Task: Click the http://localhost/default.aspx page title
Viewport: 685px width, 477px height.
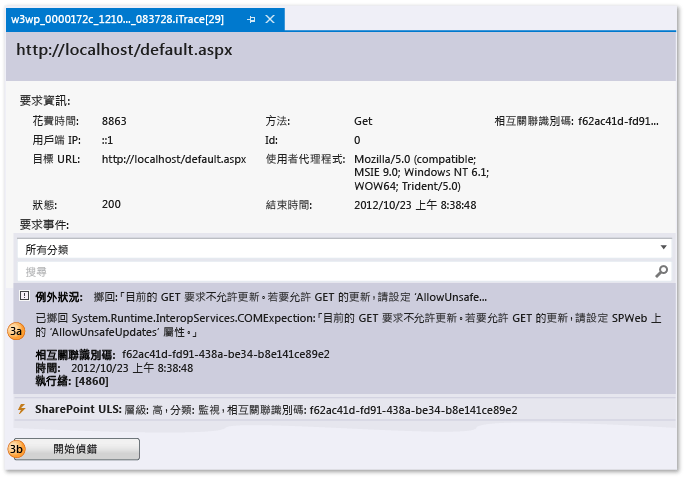Action: [x=125, y=50]
